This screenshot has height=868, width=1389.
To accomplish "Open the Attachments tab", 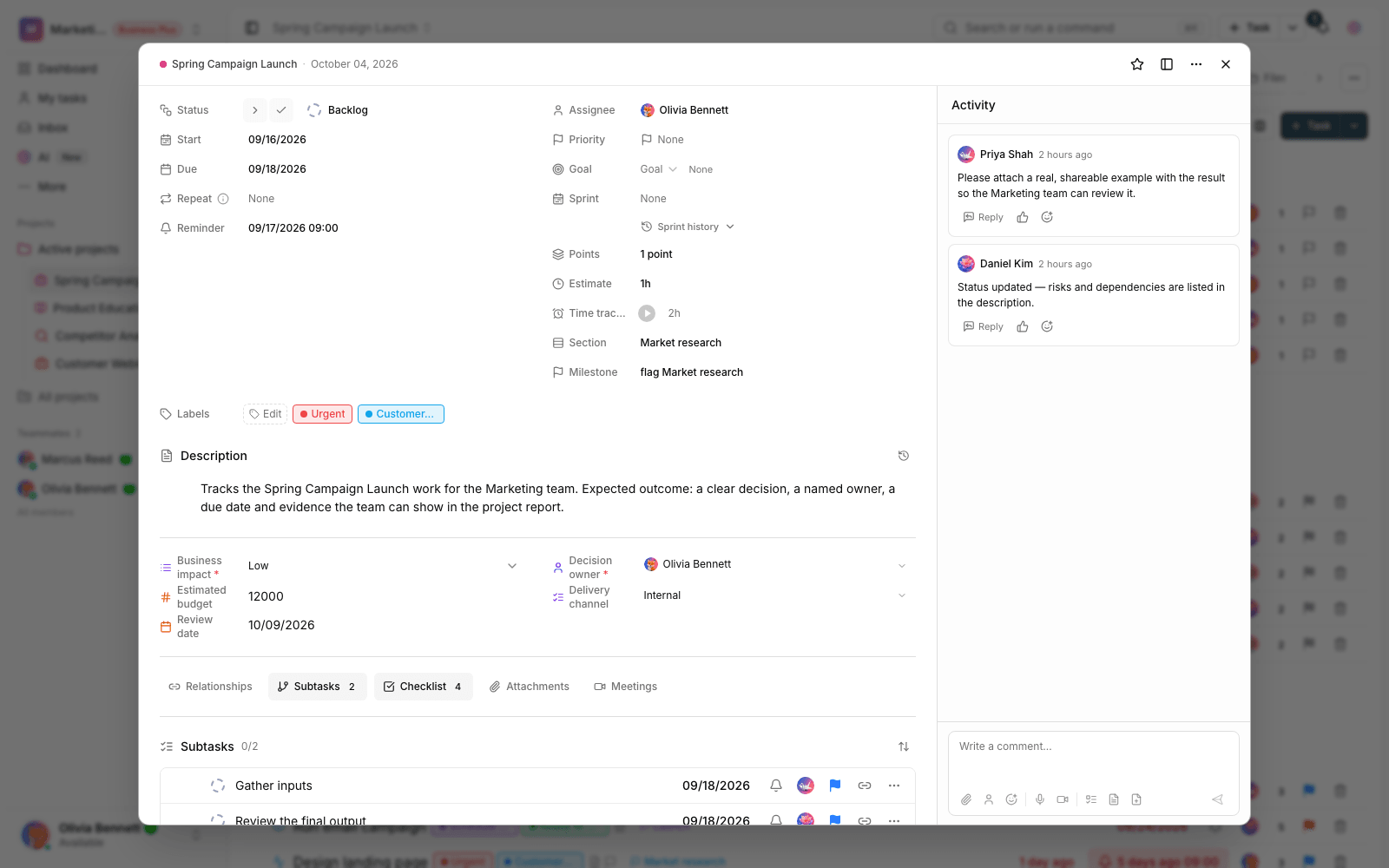I will (529, 687).
